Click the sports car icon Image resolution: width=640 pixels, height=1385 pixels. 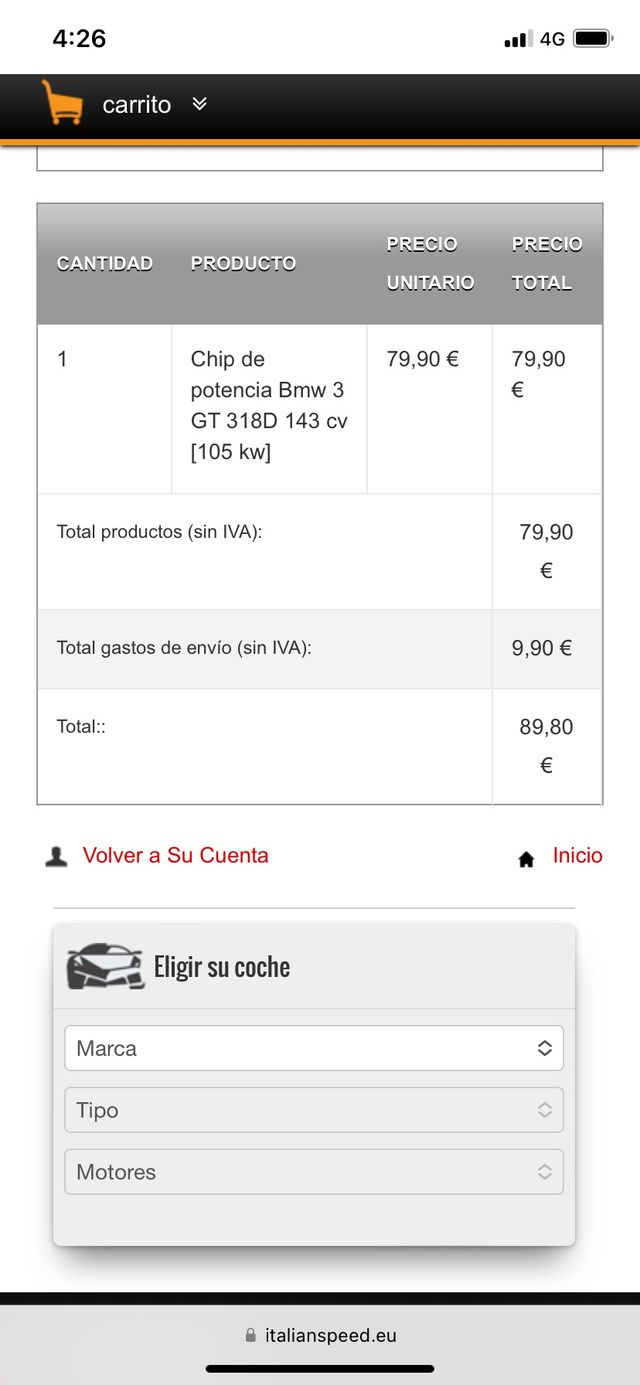[x=104, y=967]
